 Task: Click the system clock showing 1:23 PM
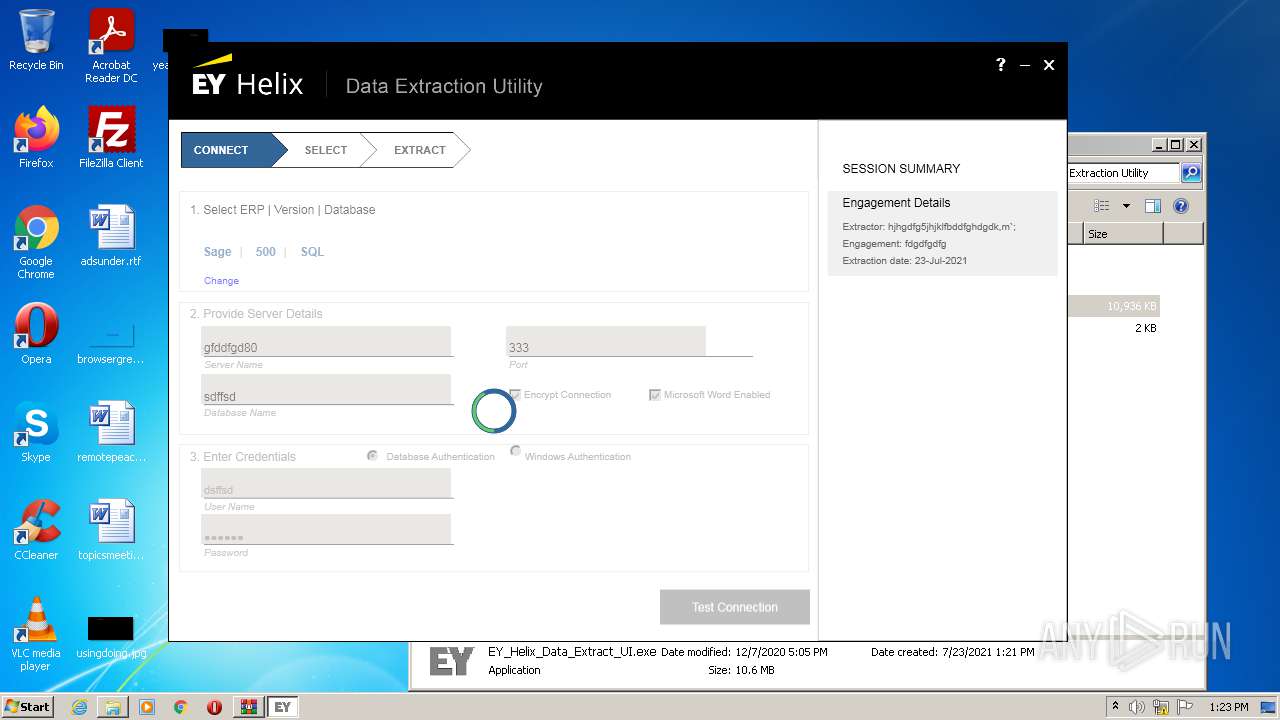point(1228,707)
